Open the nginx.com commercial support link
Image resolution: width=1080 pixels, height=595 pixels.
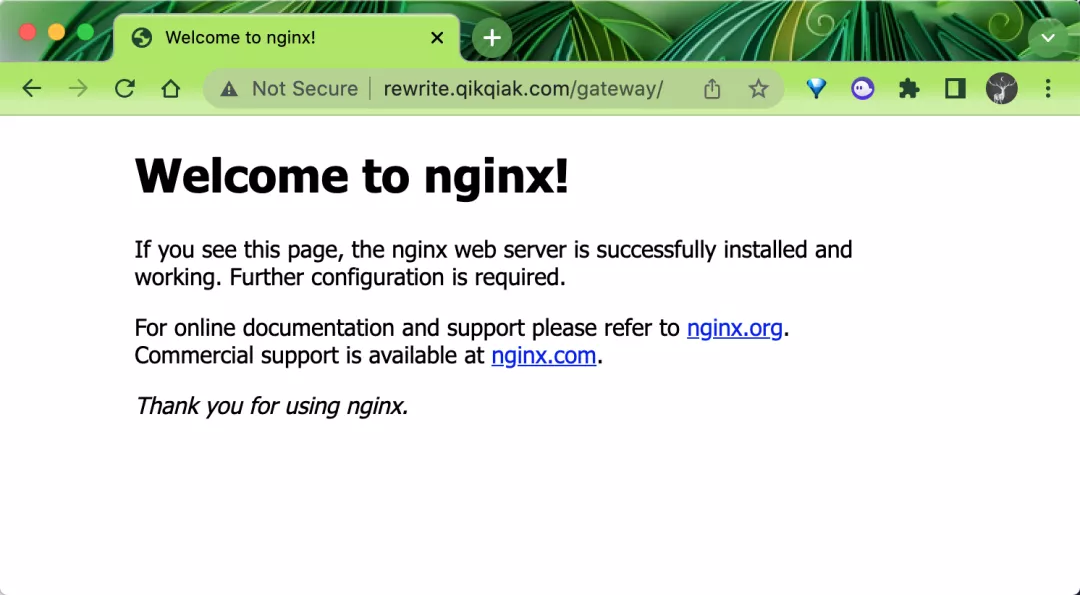544,355
